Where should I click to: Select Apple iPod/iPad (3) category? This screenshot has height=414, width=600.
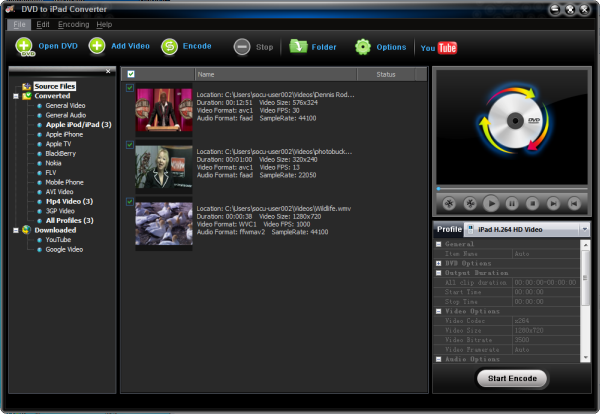tap(78, 125)
